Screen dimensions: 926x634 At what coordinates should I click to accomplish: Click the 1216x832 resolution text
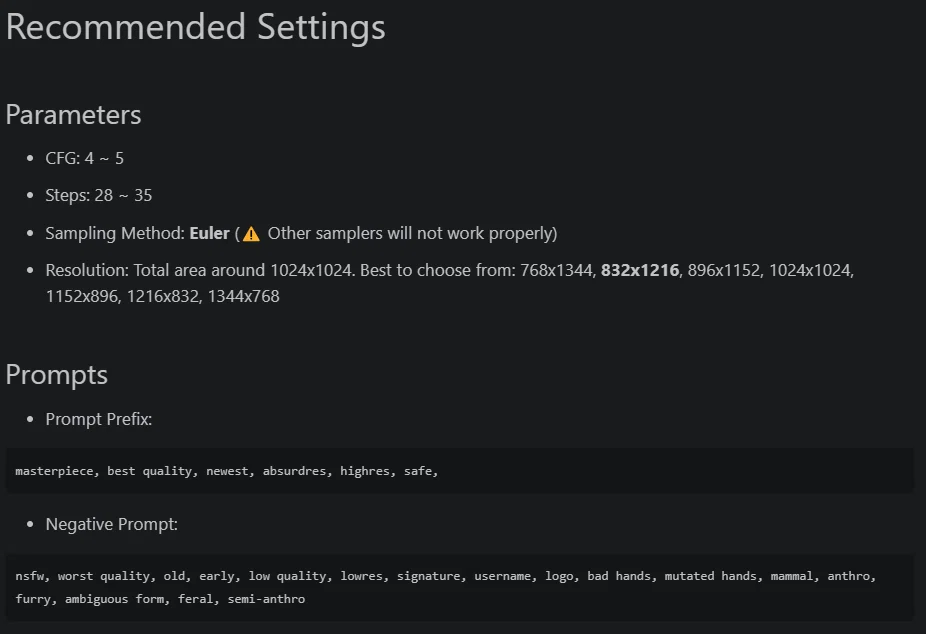(x=163, y=296)
